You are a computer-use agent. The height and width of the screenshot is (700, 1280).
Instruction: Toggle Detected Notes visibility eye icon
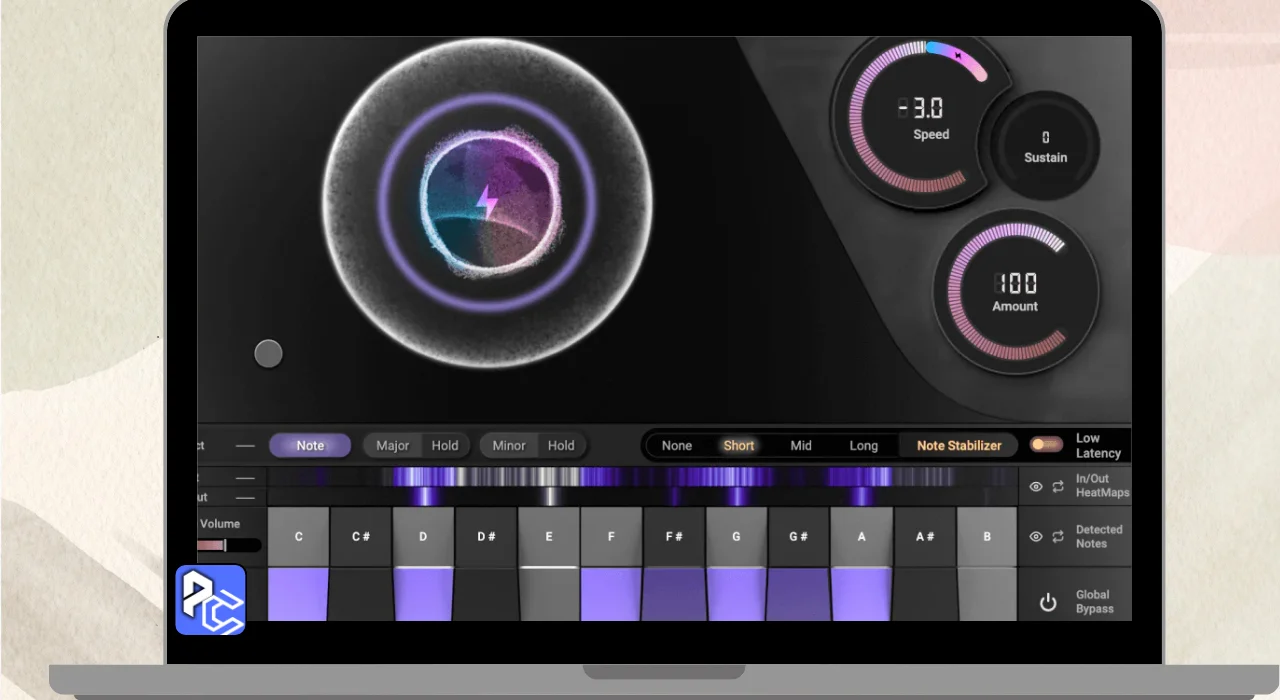[1036, 537]
